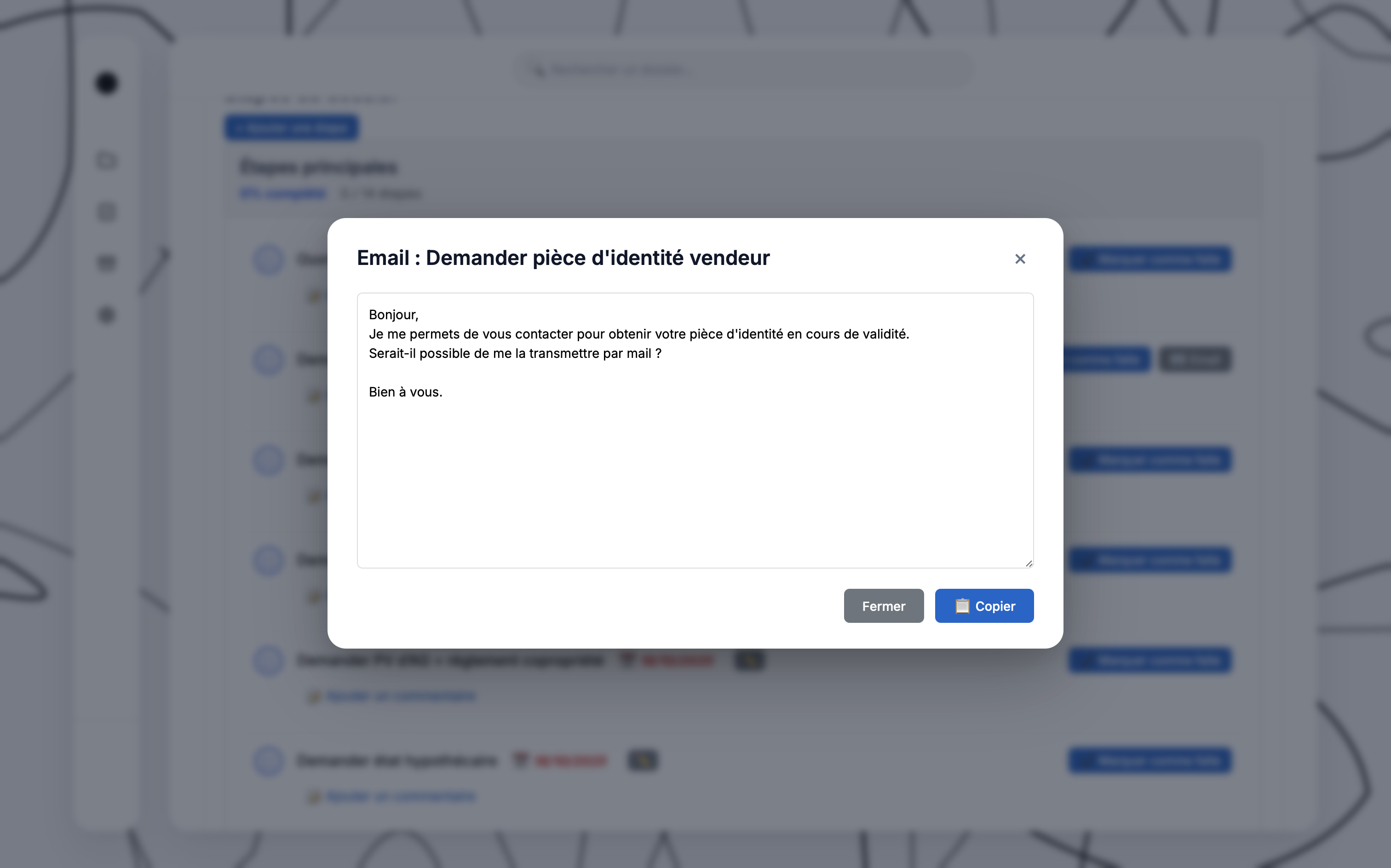Open the comment link under Demander état hypothécaire
This screenshot has height=868, width=1391.
click(x=400, y=796)
